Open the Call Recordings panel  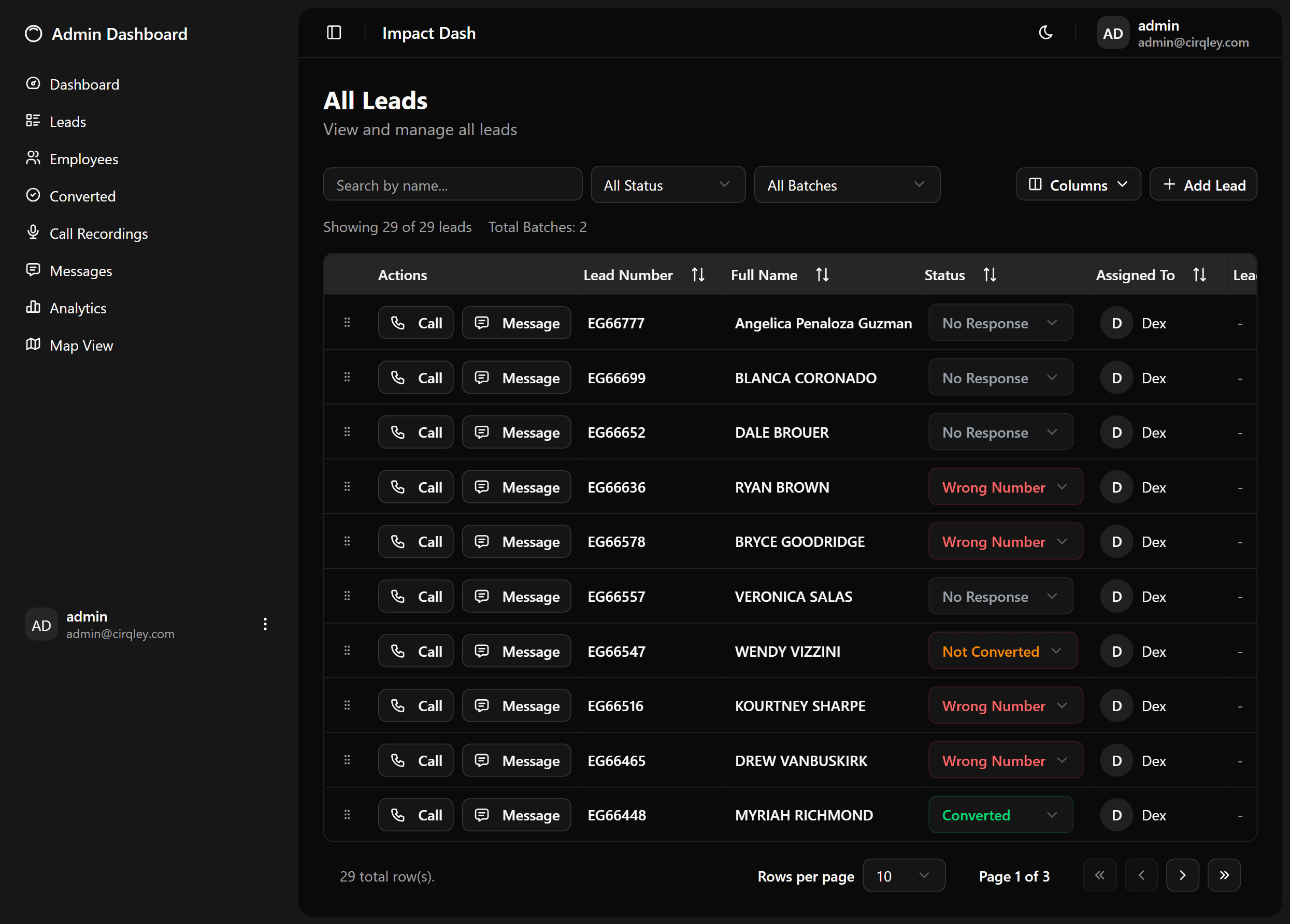[x=98, y=233]
